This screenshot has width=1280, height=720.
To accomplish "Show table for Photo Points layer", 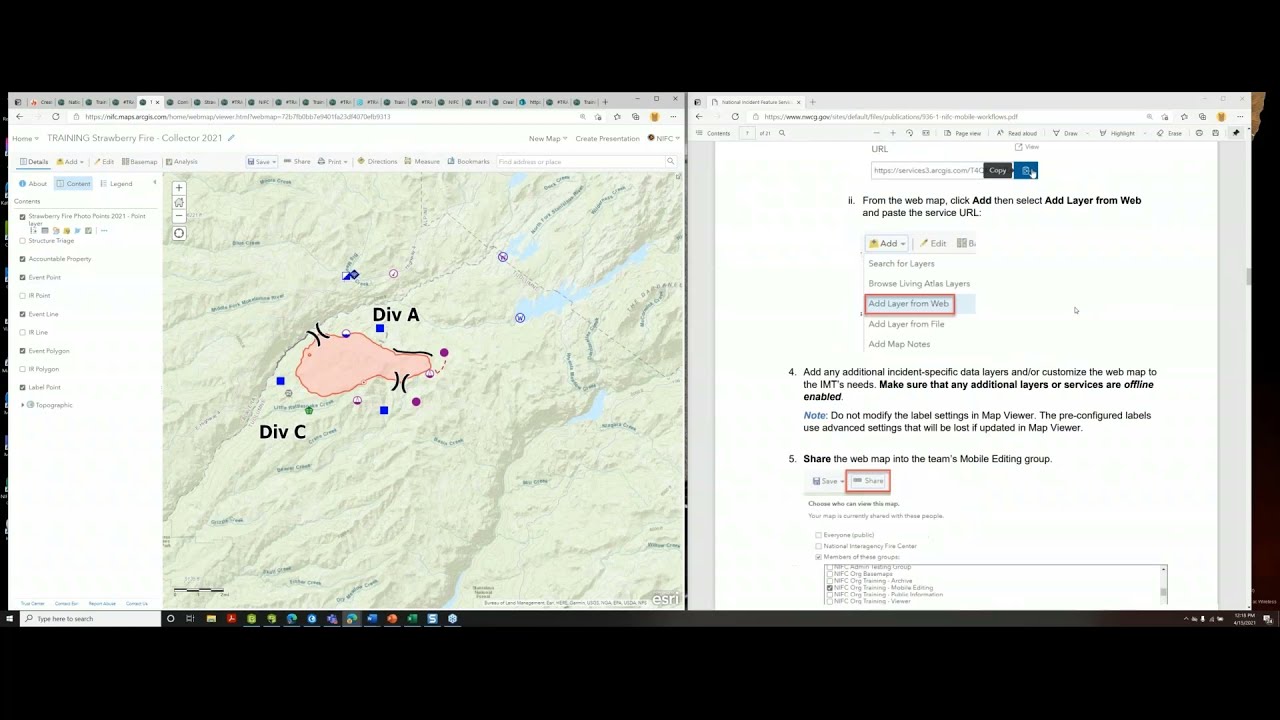I will click(x=45, y=231).
